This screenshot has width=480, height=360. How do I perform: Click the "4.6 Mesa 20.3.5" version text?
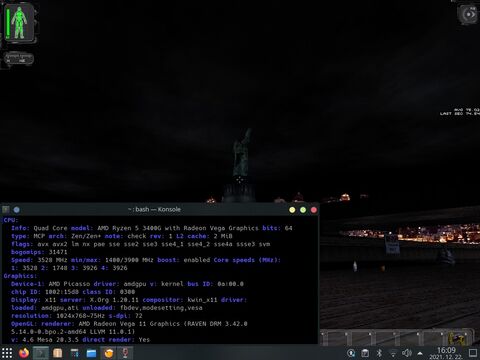click(x=50, y=340)
